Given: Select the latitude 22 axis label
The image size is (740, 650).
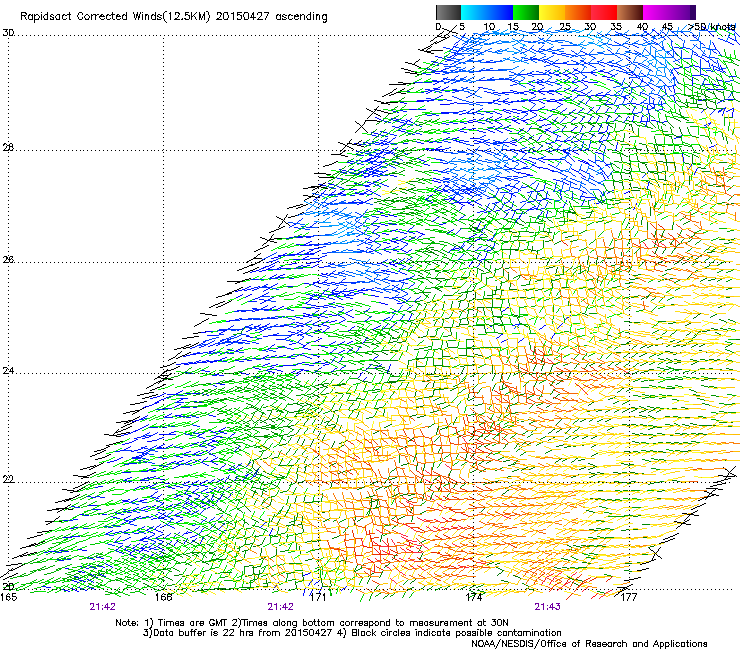Looking at the screenshot, I should [x=8, y=480].
